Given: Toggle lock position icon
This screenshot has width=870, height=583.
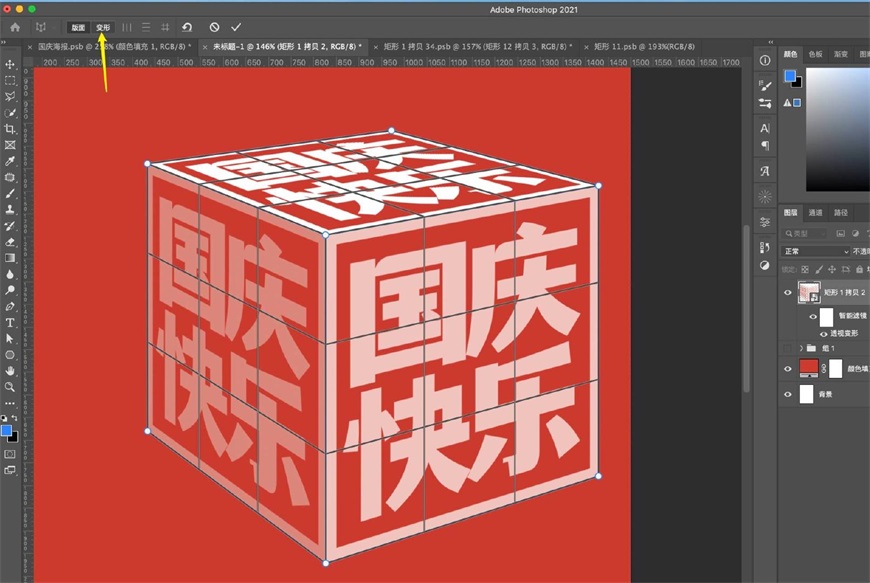Looking at the screenshot, I should pyautogui.click(x=832, y=270).
